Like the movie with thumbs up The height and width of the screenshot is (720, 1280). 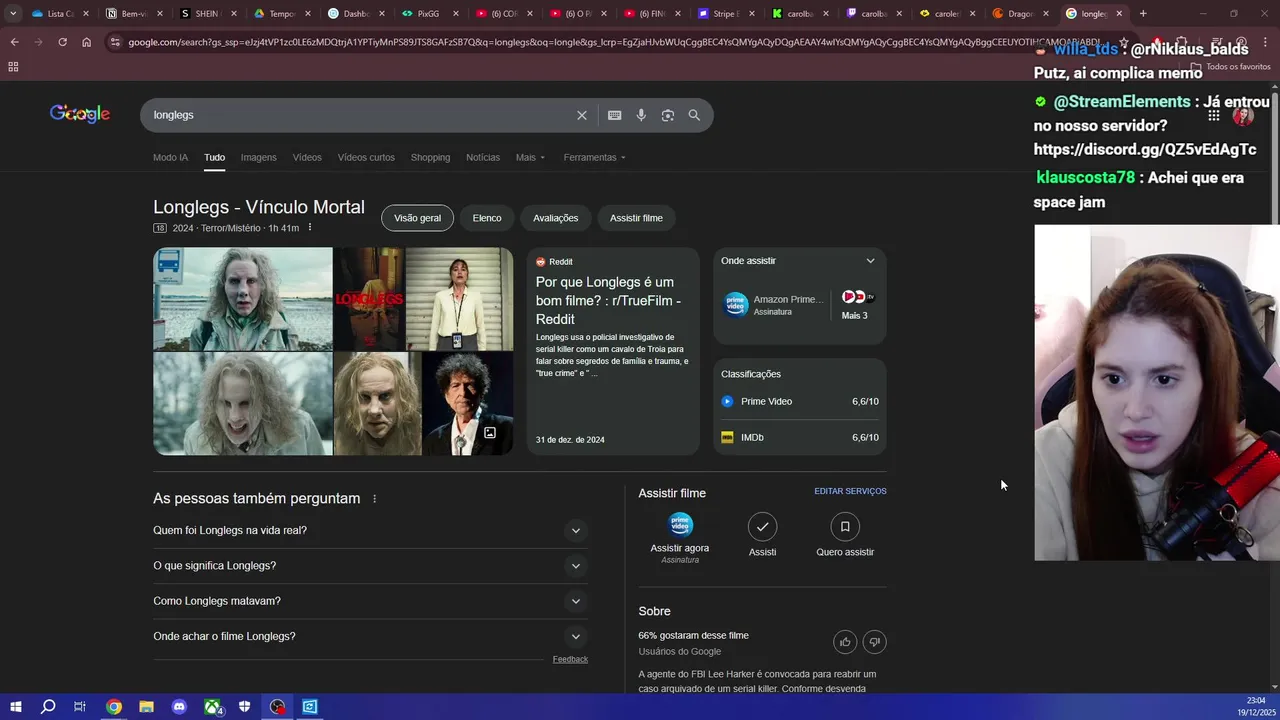(845, 642)
